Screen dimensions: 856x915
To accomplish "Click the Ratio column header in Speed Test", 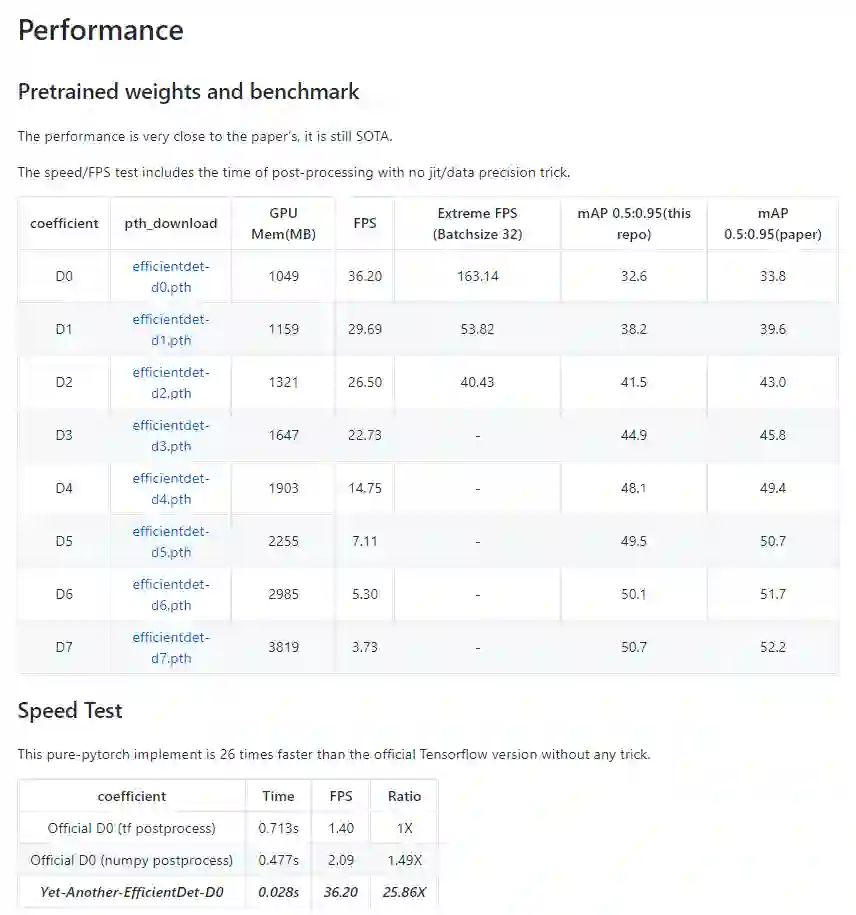I will coord(405,796).
